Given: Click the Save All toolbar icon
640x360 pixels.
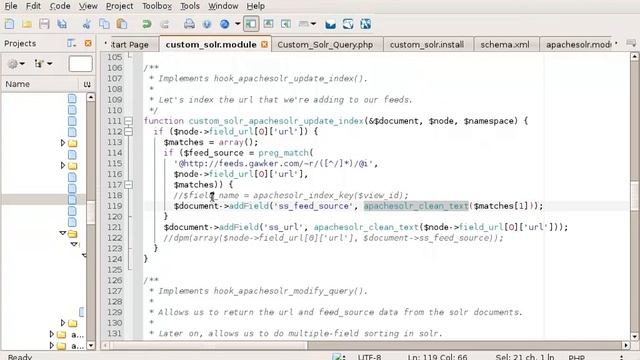Looking at the screenshot, I should click(62, 24).
